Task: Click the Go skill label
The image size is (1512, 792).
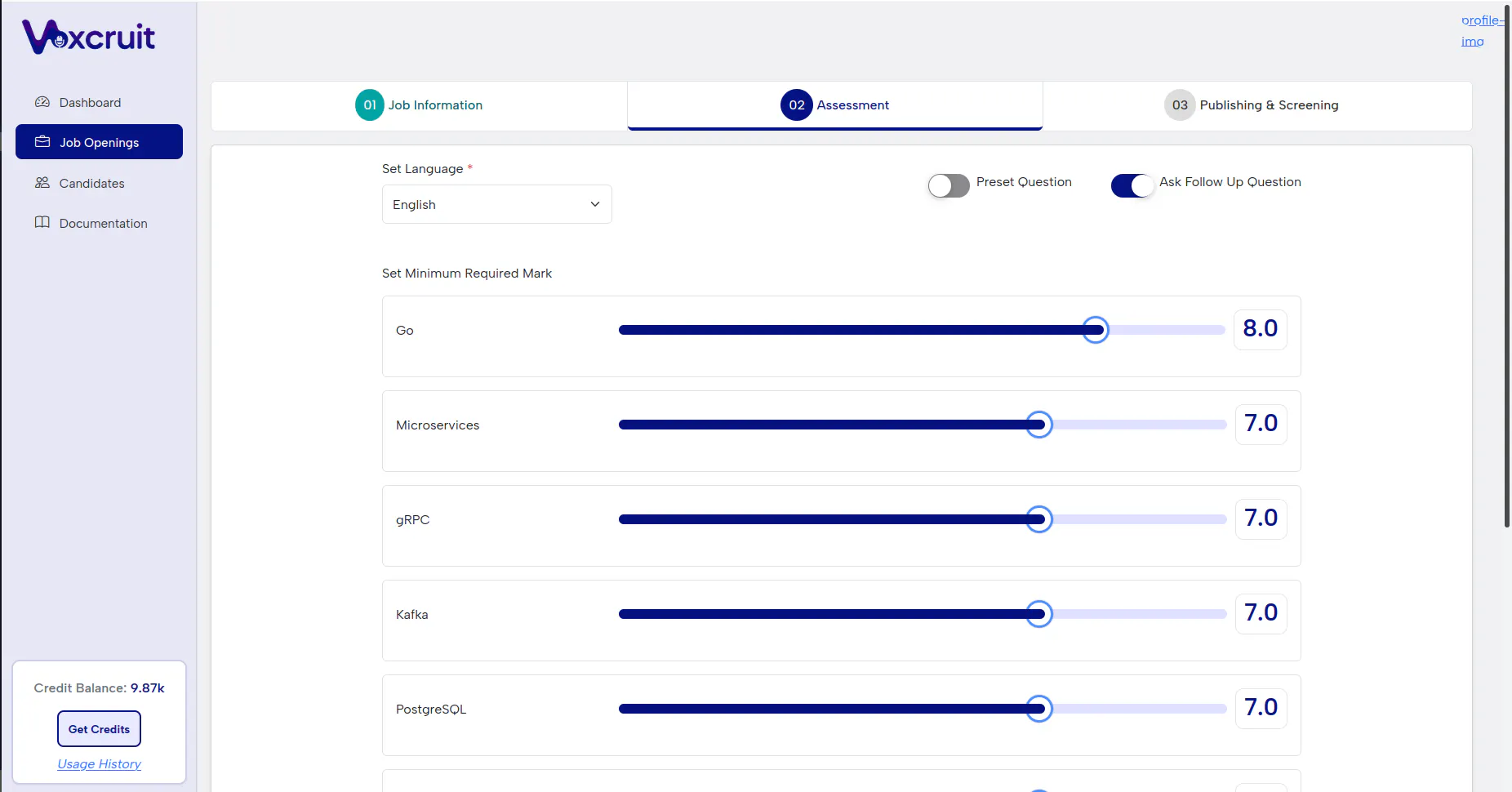Action: (x=405, y=331)
